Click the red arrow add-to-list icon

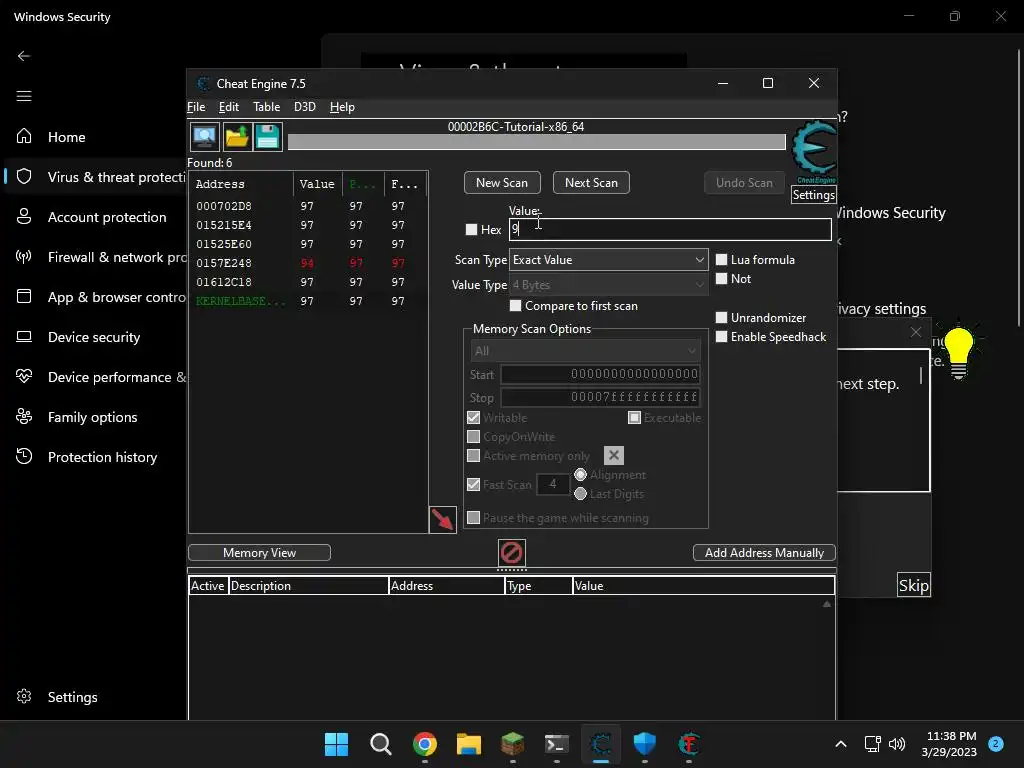442,519
